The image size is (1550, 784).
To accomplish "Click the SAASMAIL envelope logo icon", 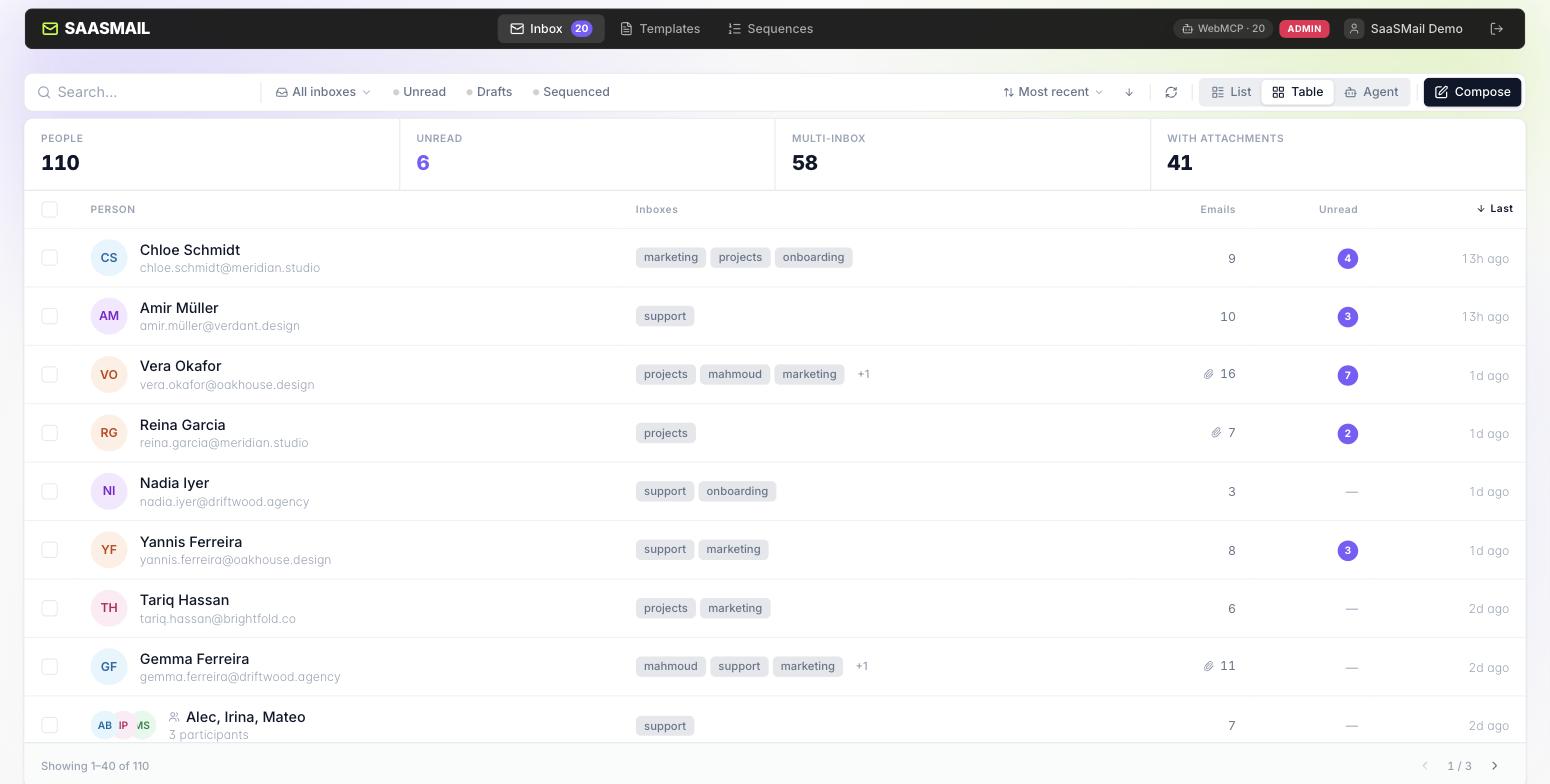I will point(50,29).
